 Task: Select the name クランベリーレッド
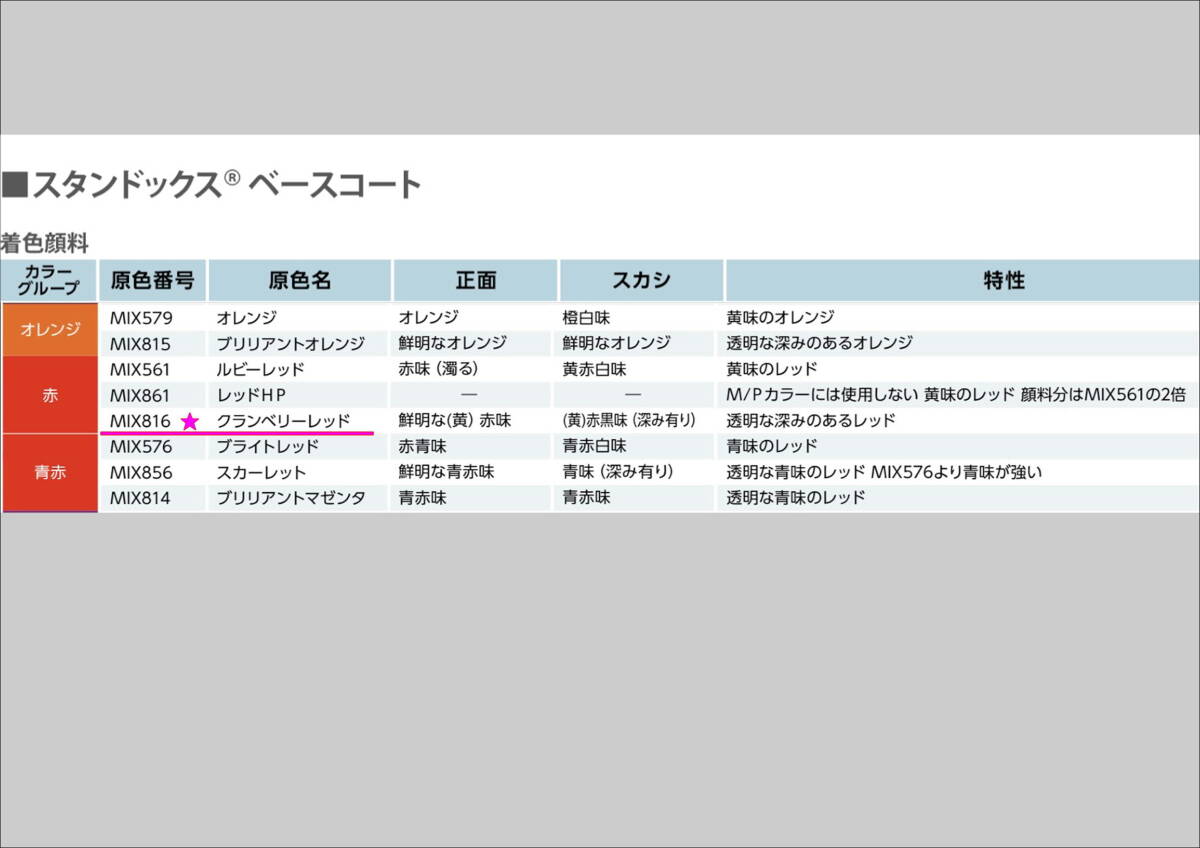[283, 421]
